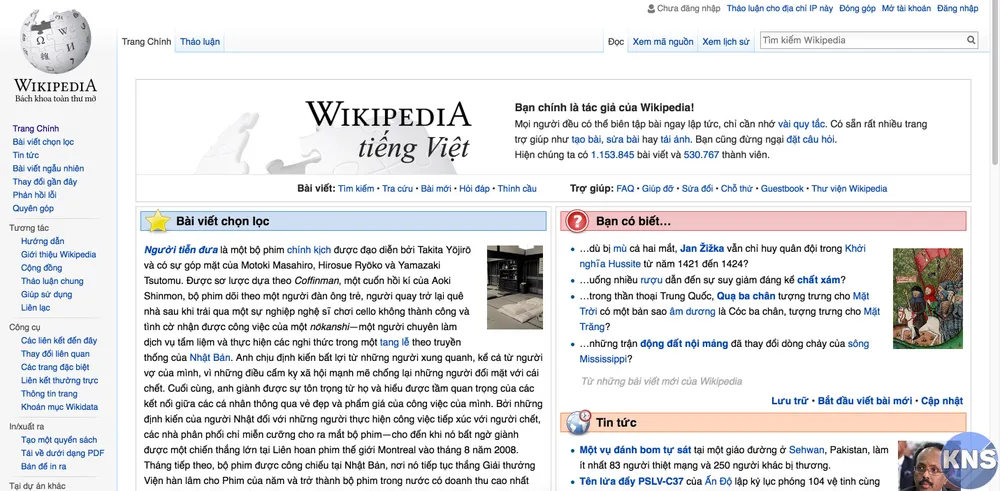This screenshot has height=491, width=1000.
Task: Open the Đăng nhập login link
Action: (957, 8)
